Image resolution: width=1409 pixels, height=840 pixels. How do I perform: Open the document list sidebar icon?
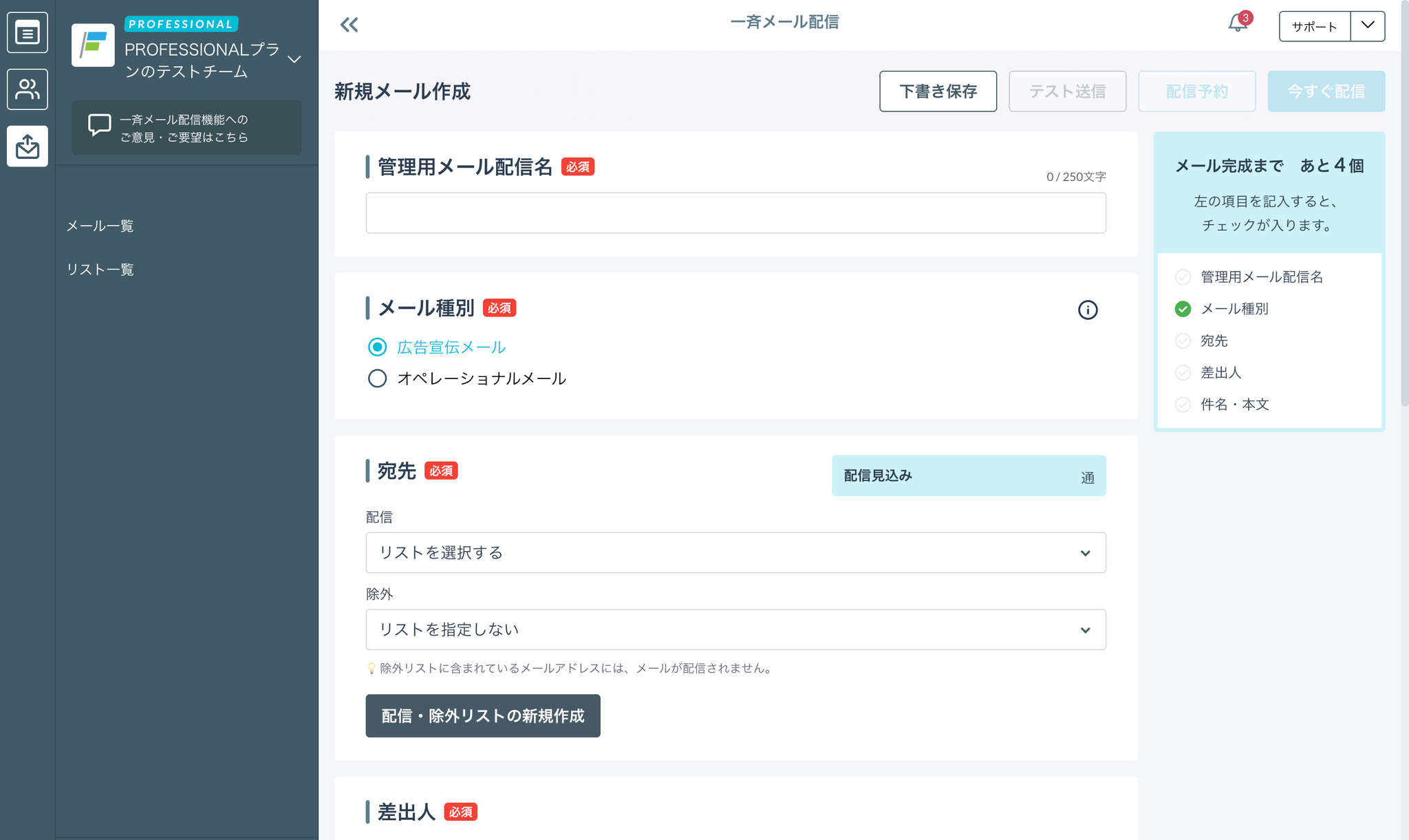[x=28, y=32]
